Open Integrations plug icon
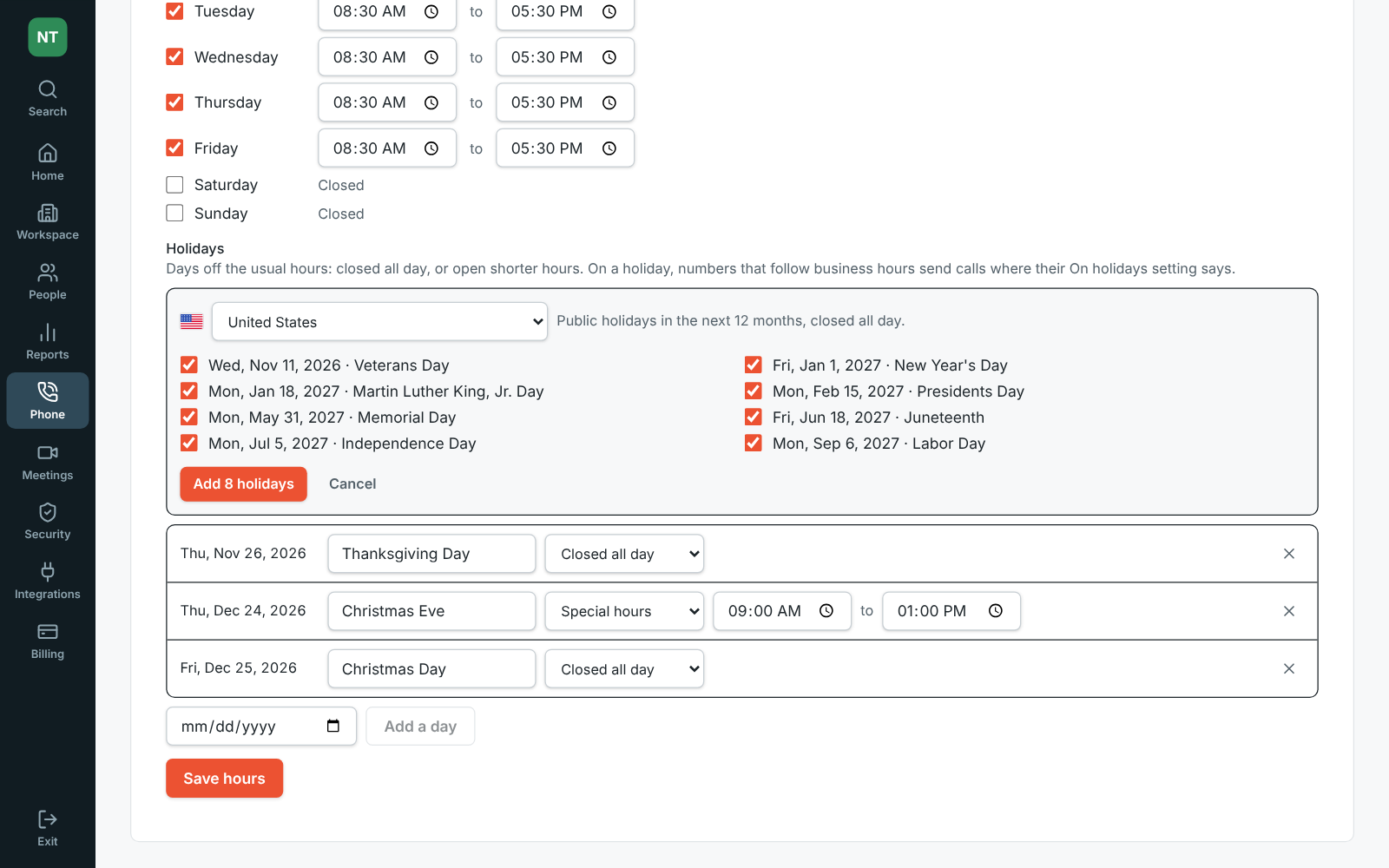 pos(47,571)
